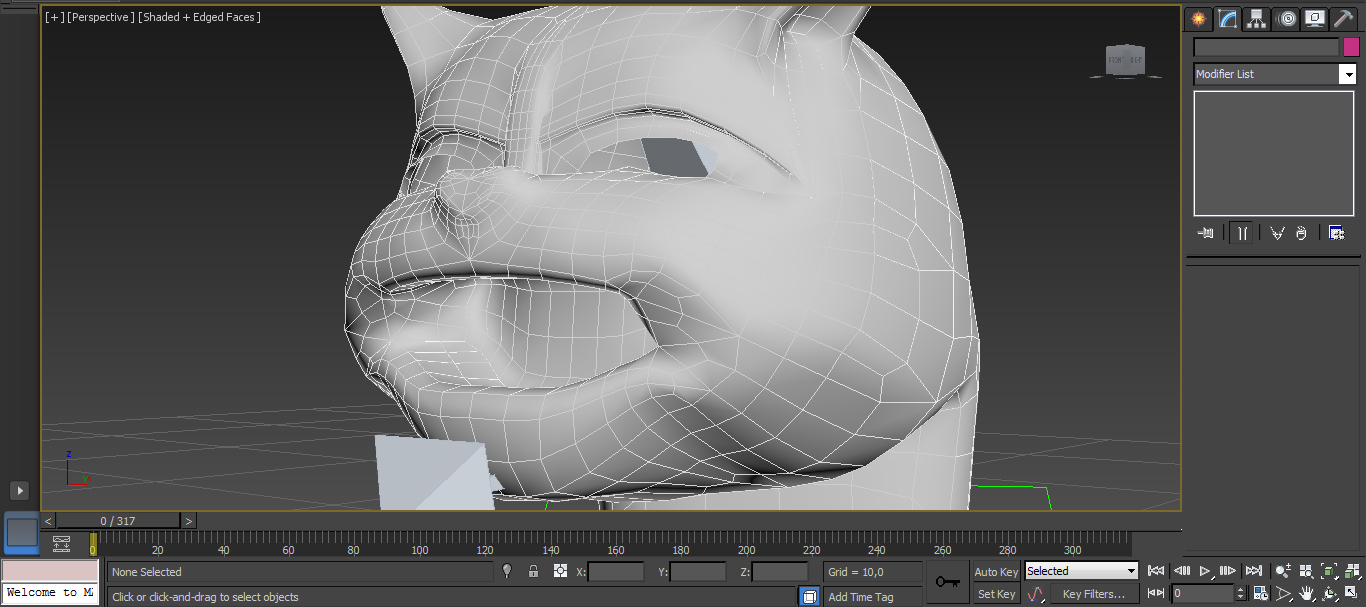Click the Pin Stack icon
This screenshot has height=607, width=1366.
pos(1206,233)
